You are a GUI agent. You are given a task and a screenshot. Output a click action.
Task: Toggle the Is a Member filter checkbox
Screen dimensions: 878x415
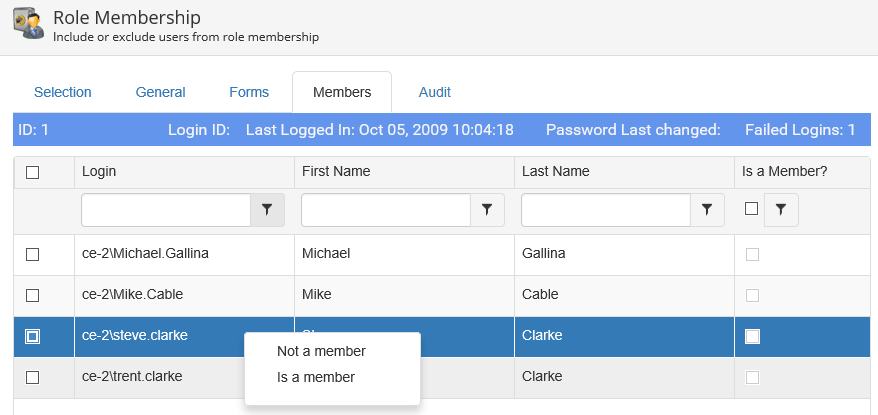752,209
